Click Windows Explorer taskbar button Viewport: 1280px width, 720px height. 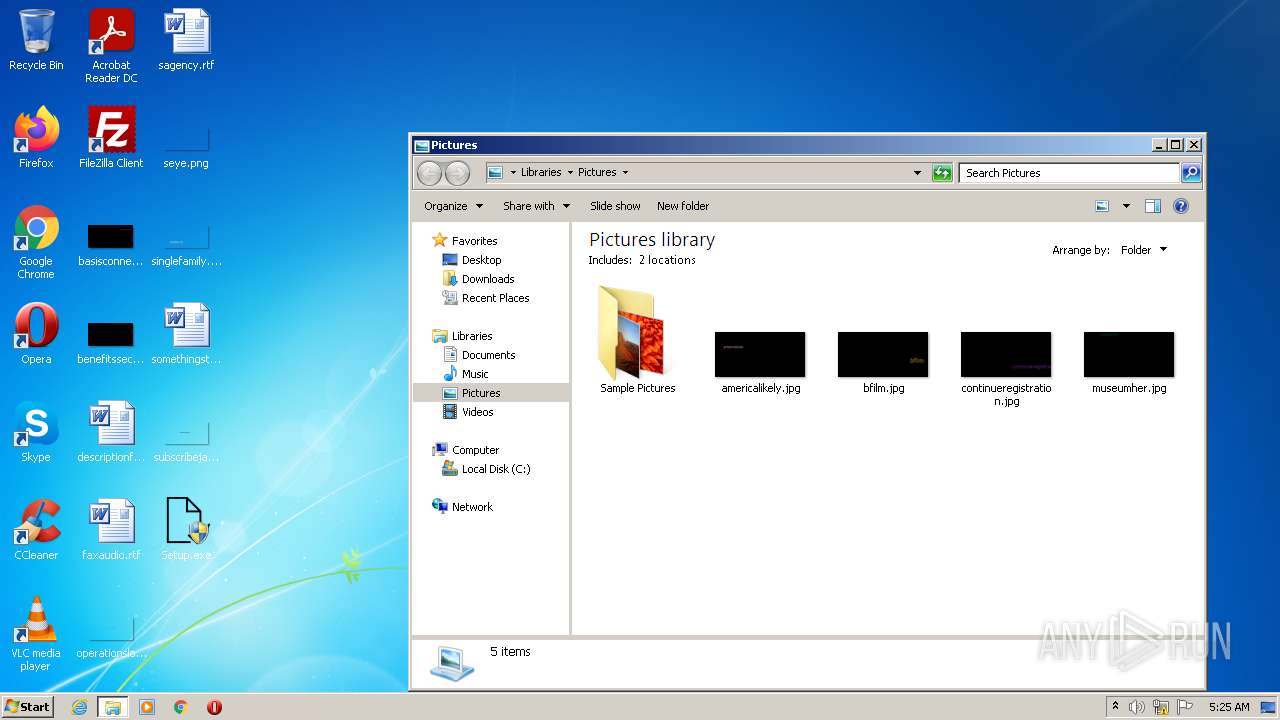click(112, 707)
